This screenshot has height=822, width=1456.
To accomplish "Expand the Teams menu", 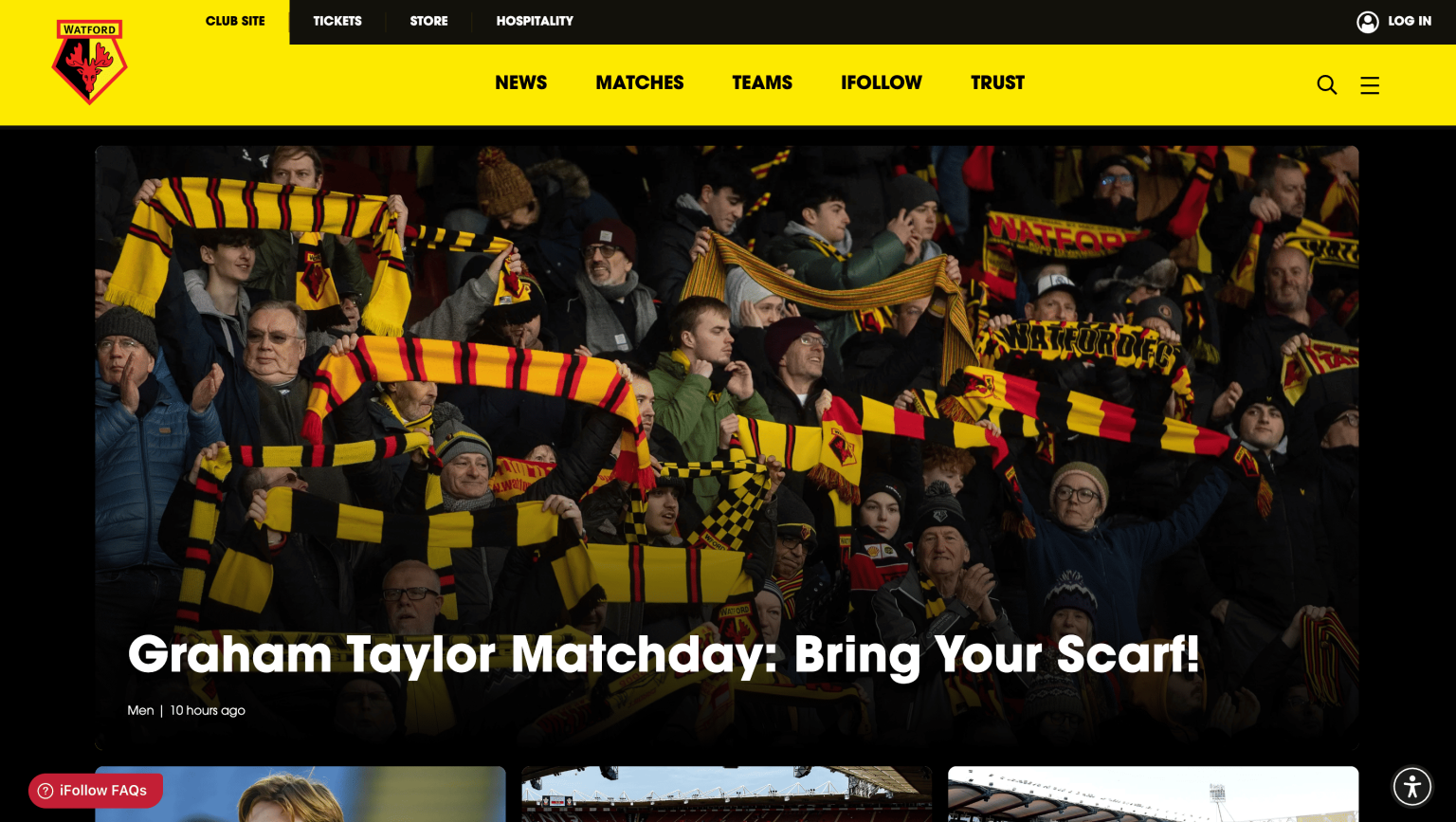I will pyautogui.click(x=762, y=82).
